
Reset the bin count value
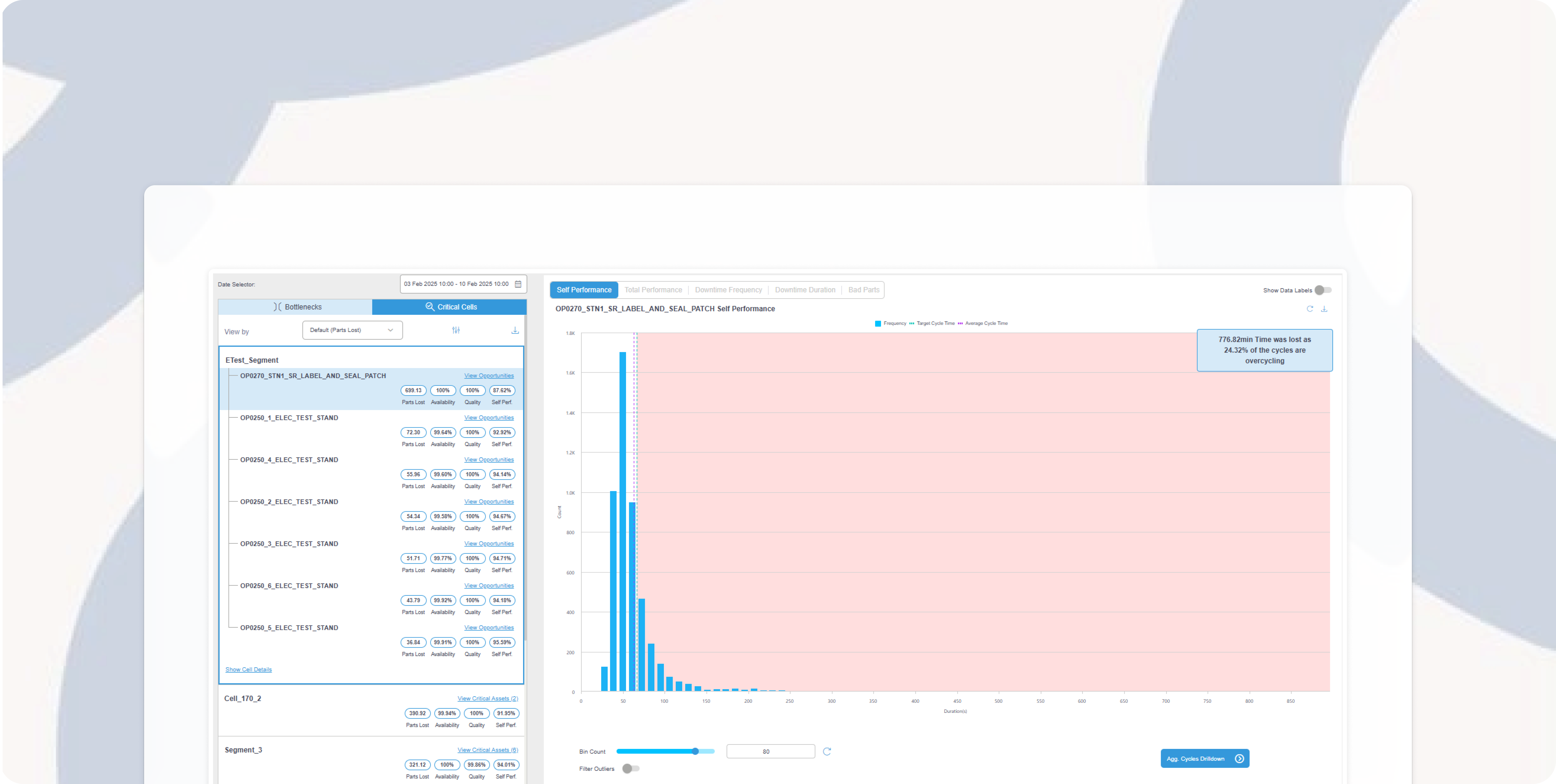tap(827, 751)
